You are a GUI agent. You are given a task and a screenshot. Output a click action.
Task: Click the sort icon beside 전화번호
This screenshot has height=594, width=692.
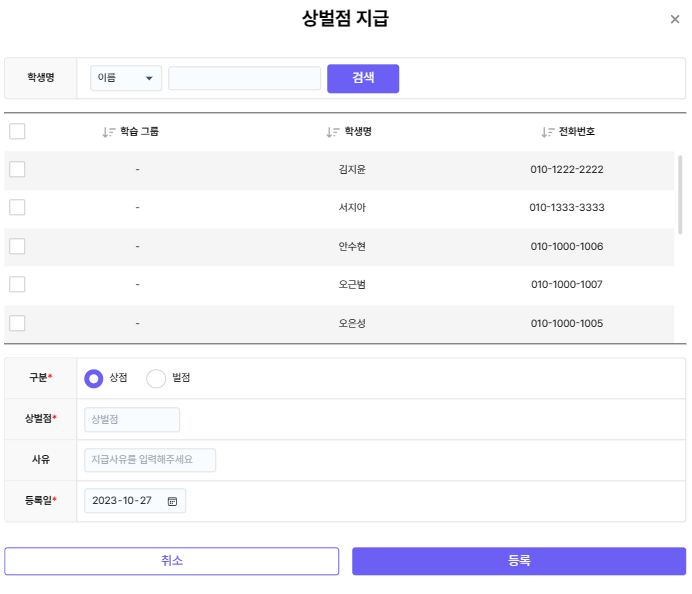(x=547, y=132)
